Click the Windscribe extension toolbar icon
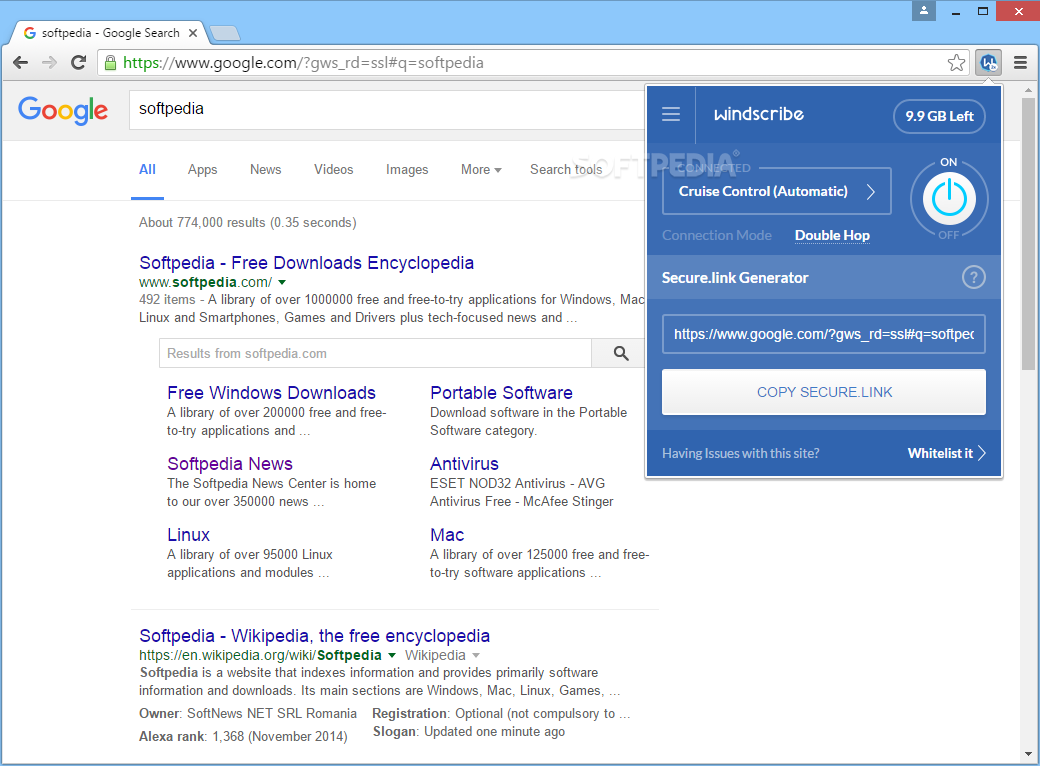The image size is (1040, 766). 988,63
